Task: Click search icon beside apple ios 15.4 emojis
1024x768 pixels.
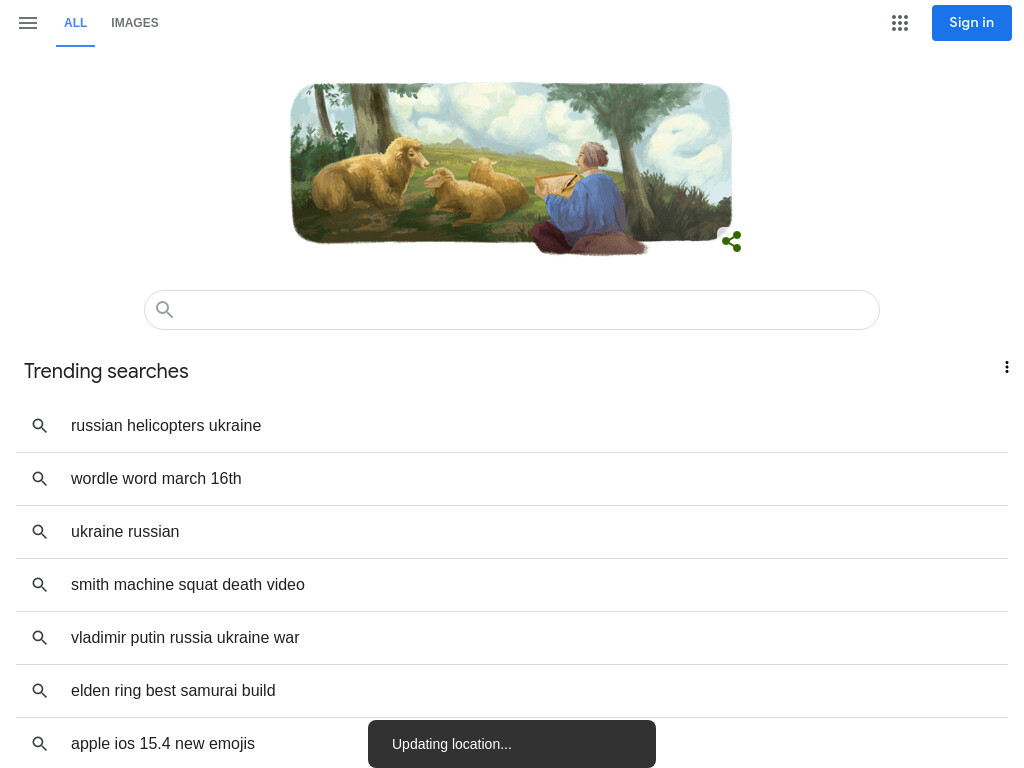Action: point(40,743)
